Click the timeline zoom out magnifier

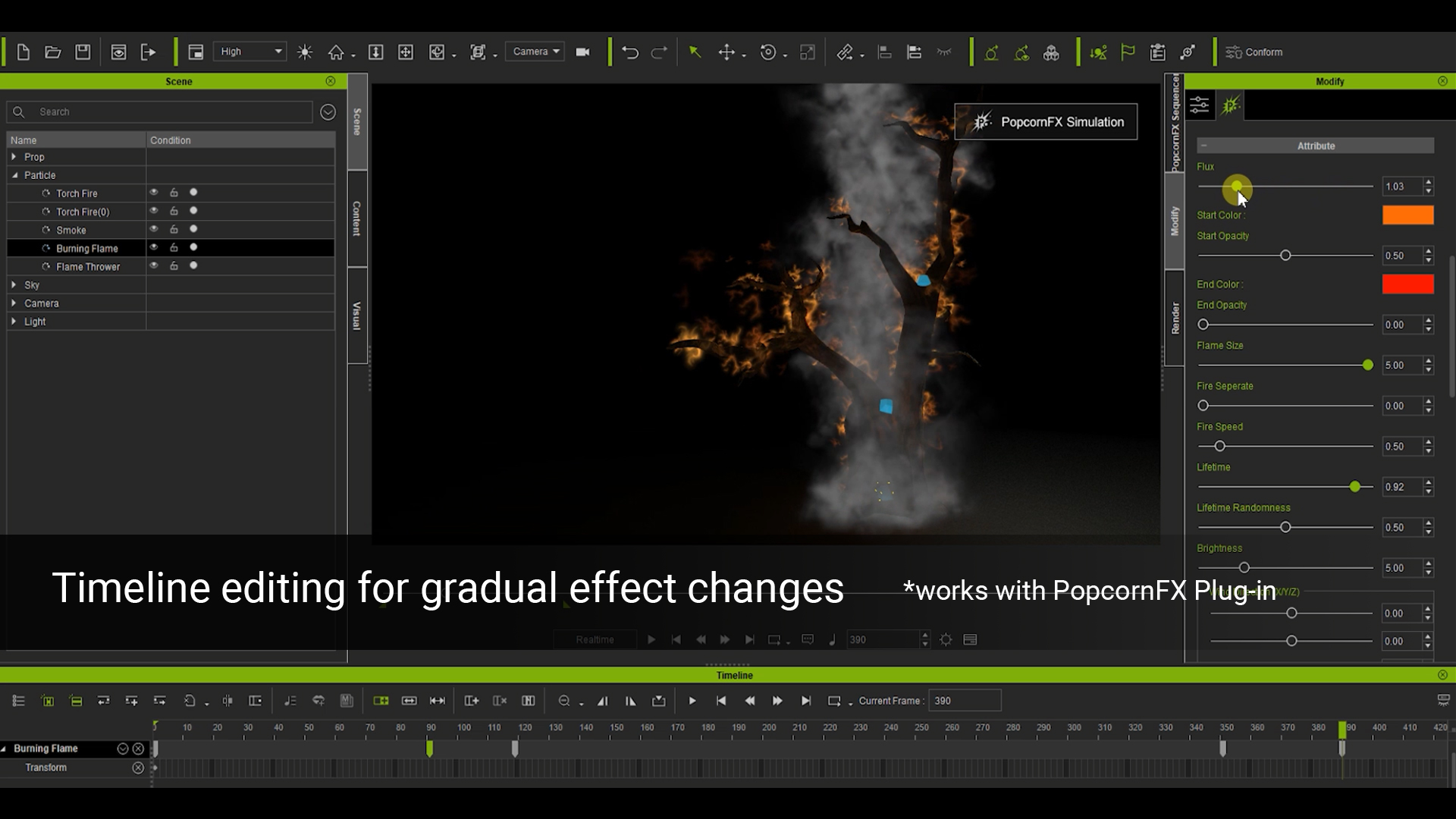coord(564,701)
